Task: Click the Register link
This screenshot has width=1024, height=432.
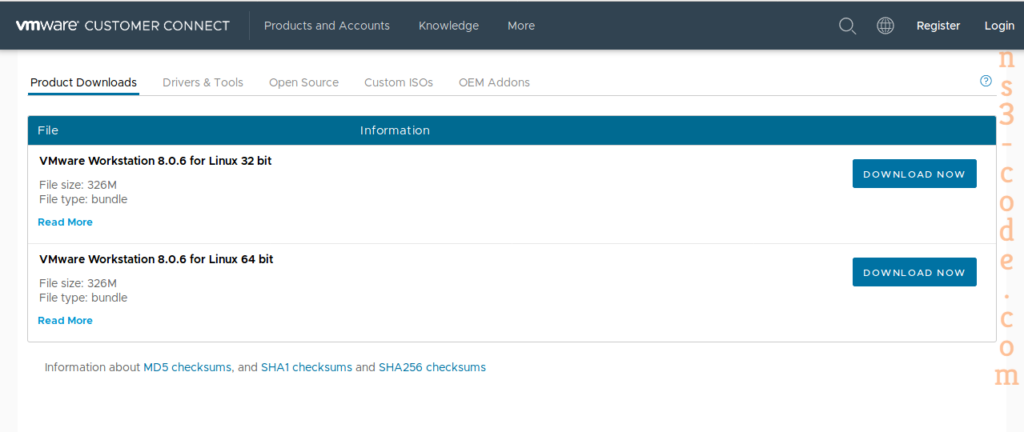Action: pos(938,26)
